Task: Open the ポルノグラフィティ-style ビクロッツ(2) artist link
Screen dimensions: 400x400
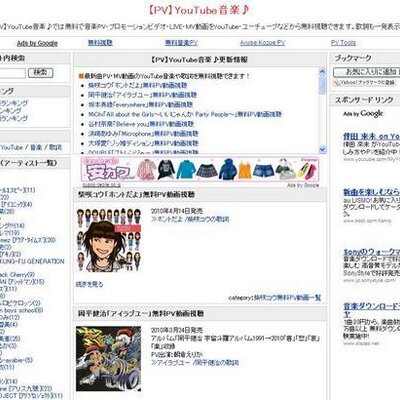Action: [20, 303]
